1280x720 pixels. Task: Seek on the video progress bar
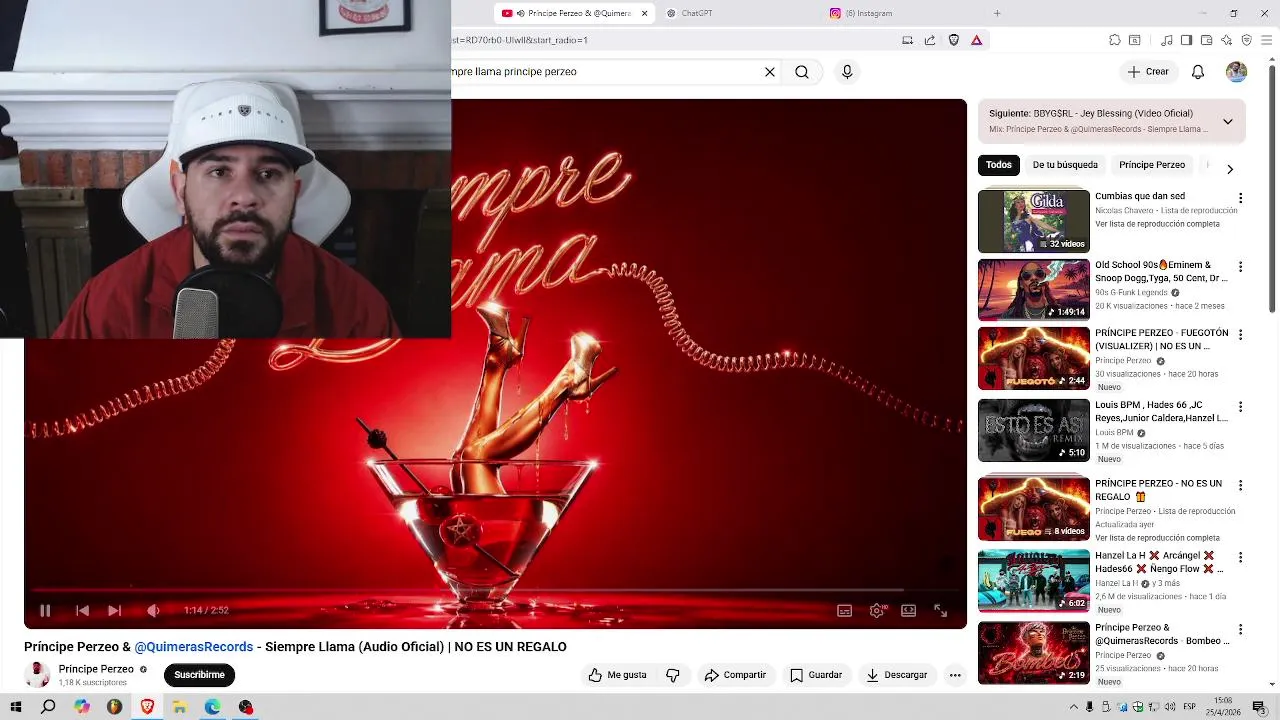tap(496, 591)
